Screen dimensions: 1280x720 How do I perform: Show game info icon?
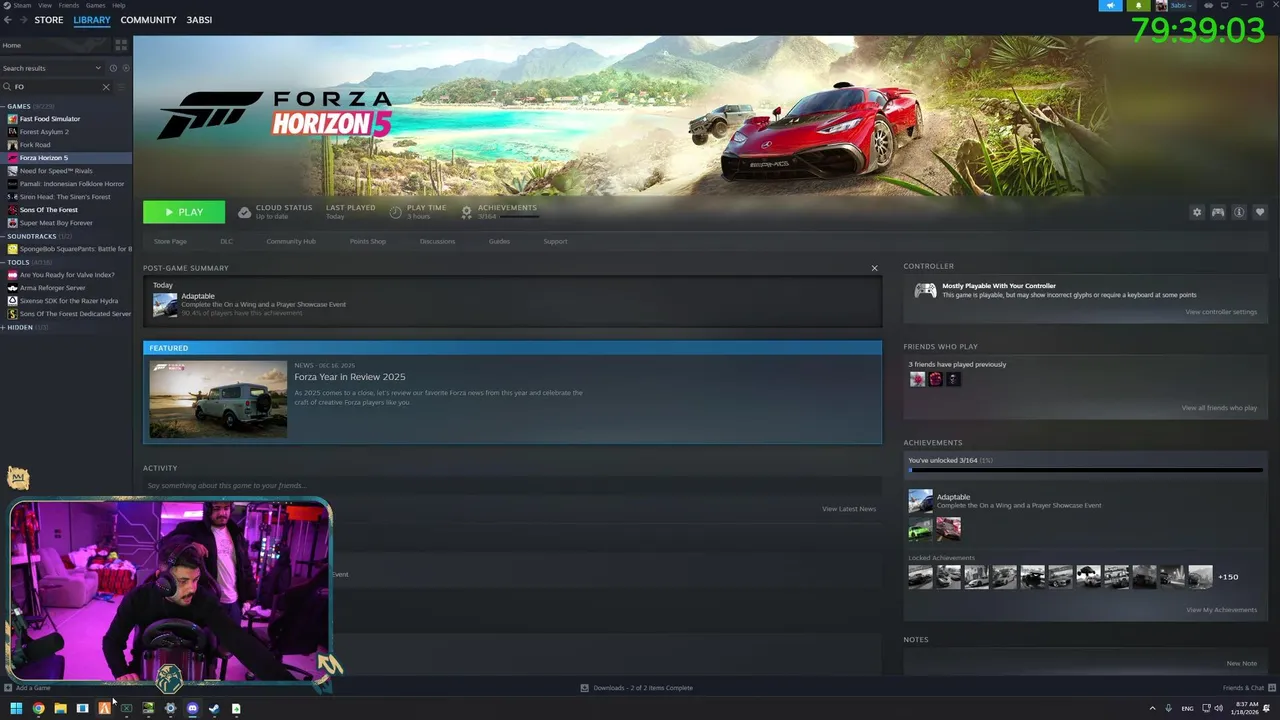click(x=1239, y=212)
